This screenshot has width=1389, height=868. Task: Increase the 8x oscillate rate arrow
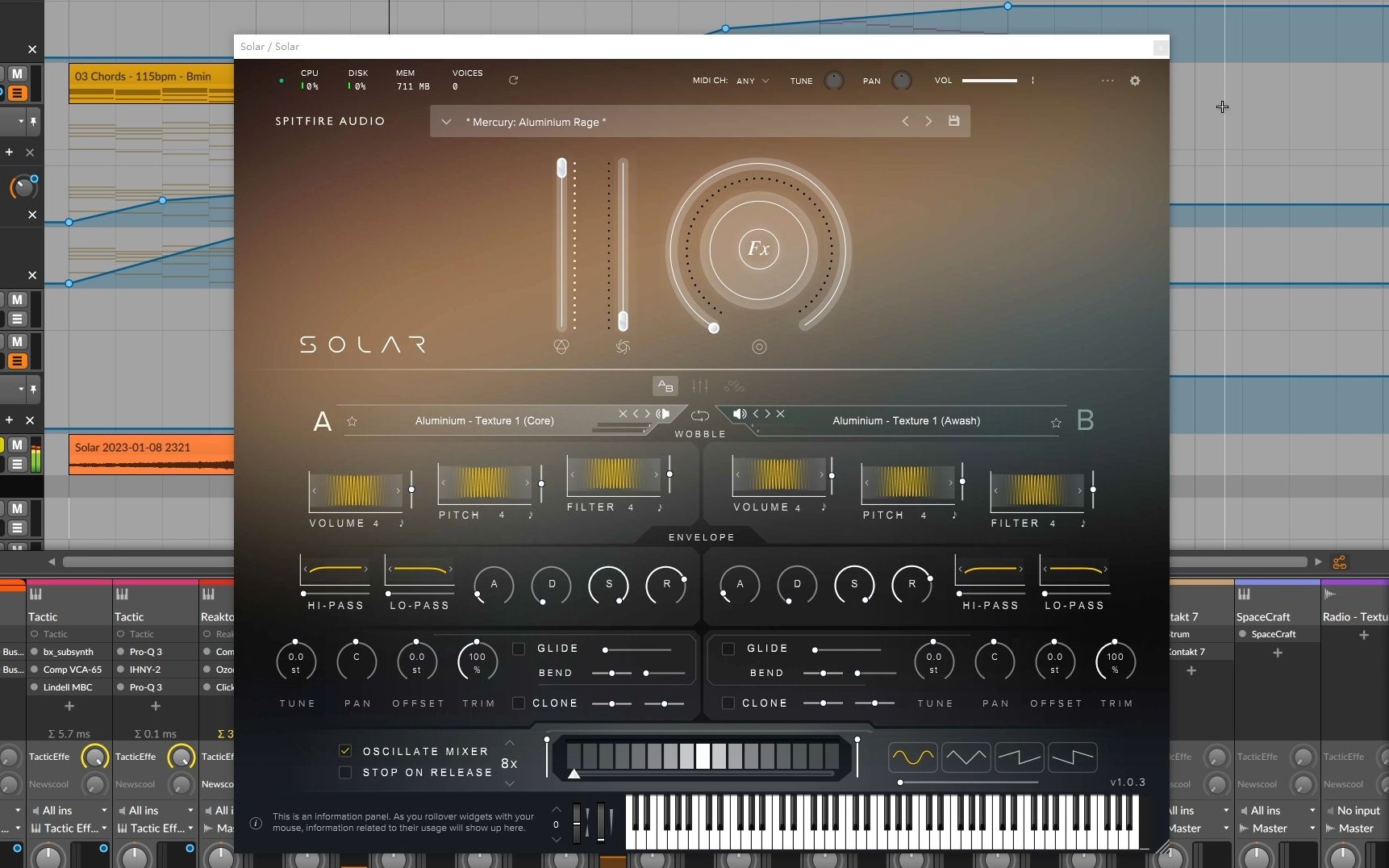point(510,743)
